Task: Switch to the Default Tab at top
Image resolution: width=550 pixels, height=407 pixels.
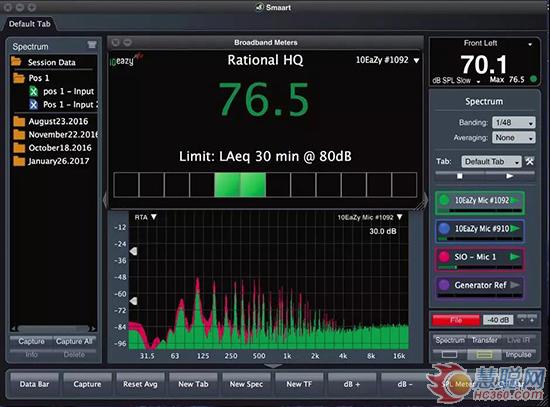Action: click(29, 24)
